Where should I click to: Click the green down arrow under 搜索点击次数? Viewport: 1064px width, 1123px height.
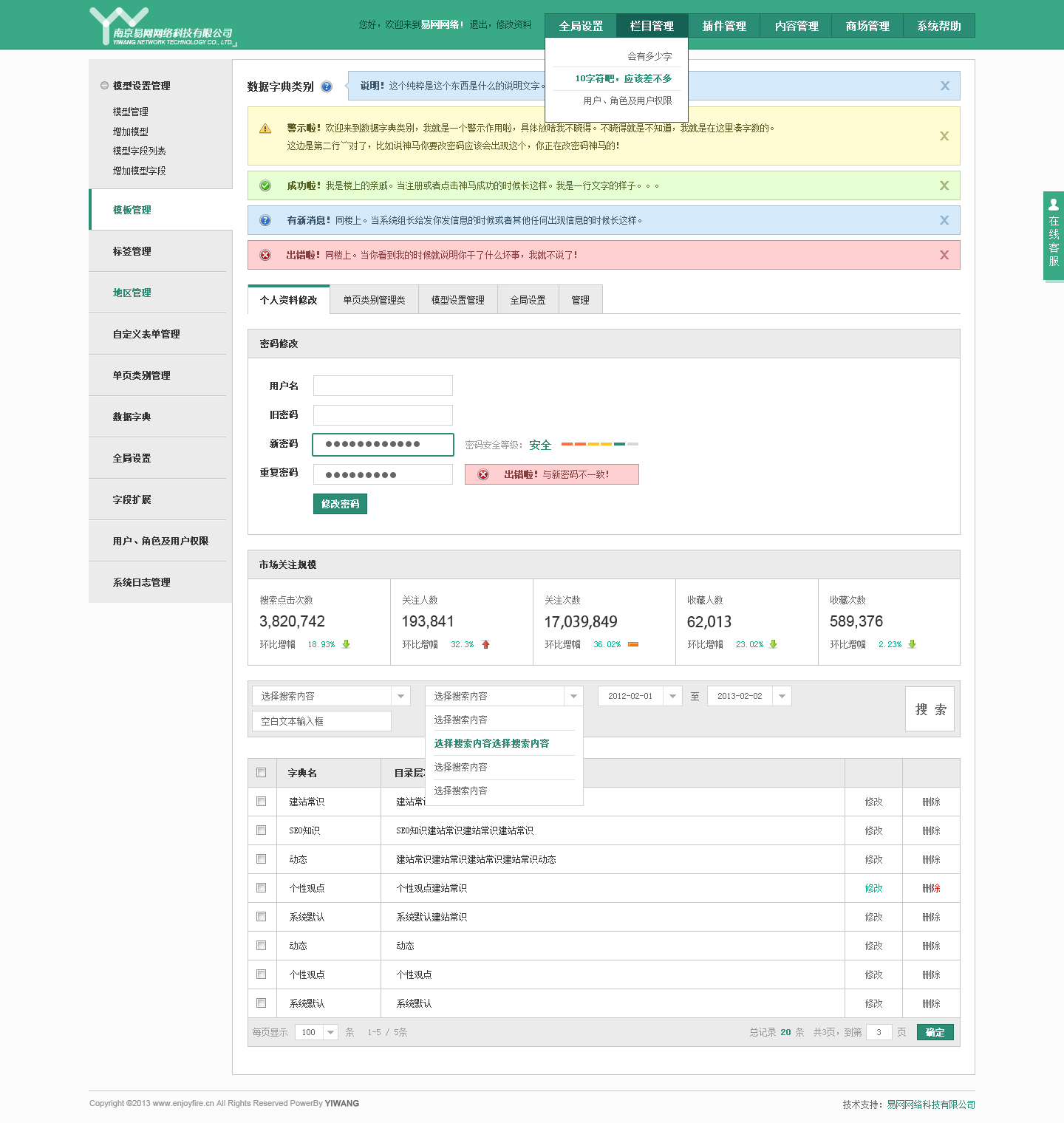tap(346, 644)
